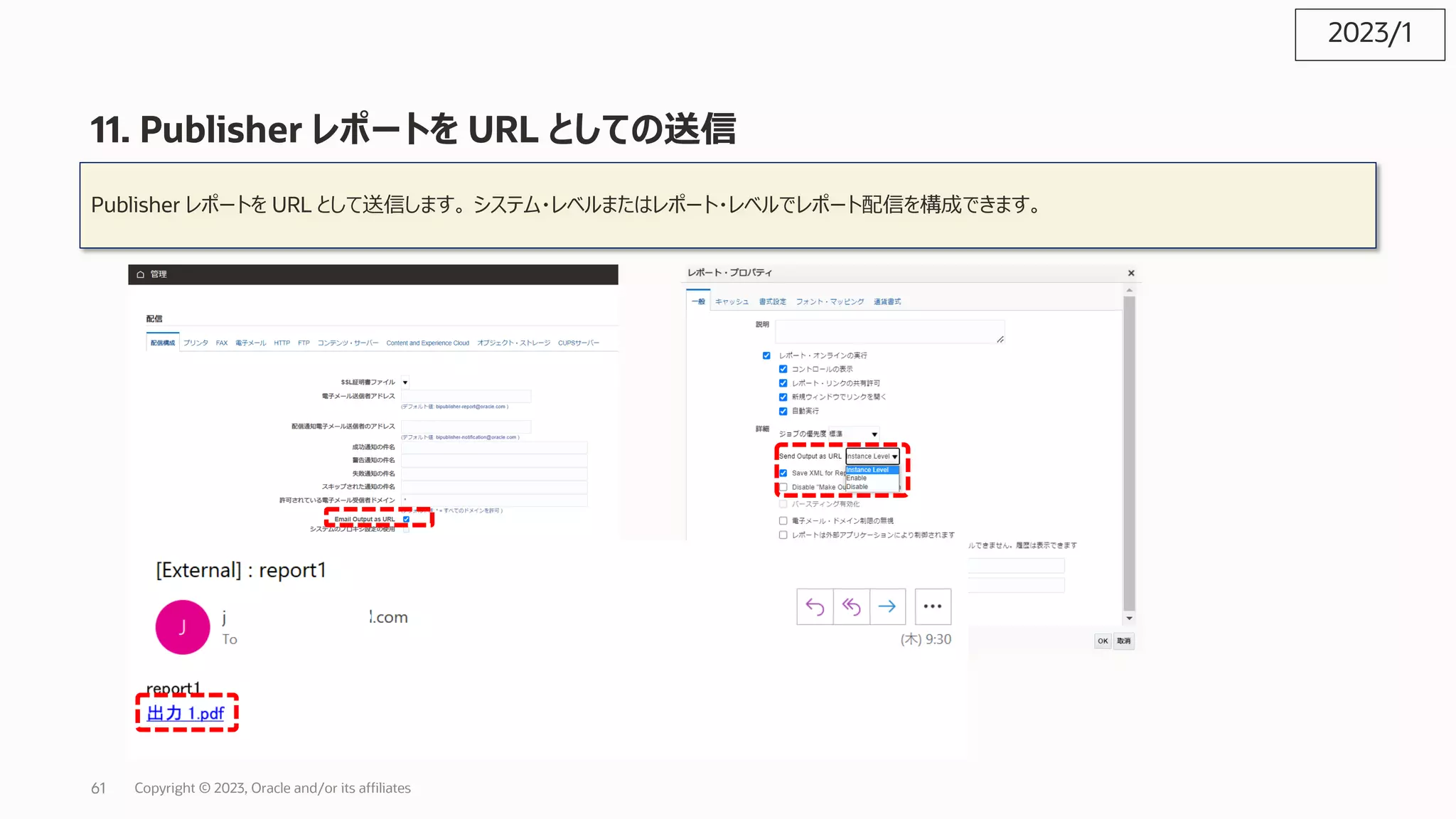Toggle Save XML for Republishing checkbox
Screen dimensions: 1456x819
tap(783, 473)
